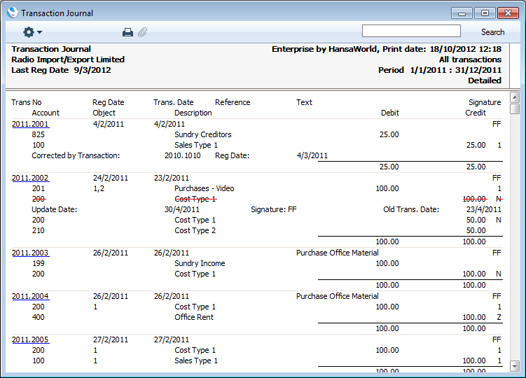Image resolution: width=526 pixels, height=378 pixels.
Task: Click the Search button
Action: click(492, 32)
